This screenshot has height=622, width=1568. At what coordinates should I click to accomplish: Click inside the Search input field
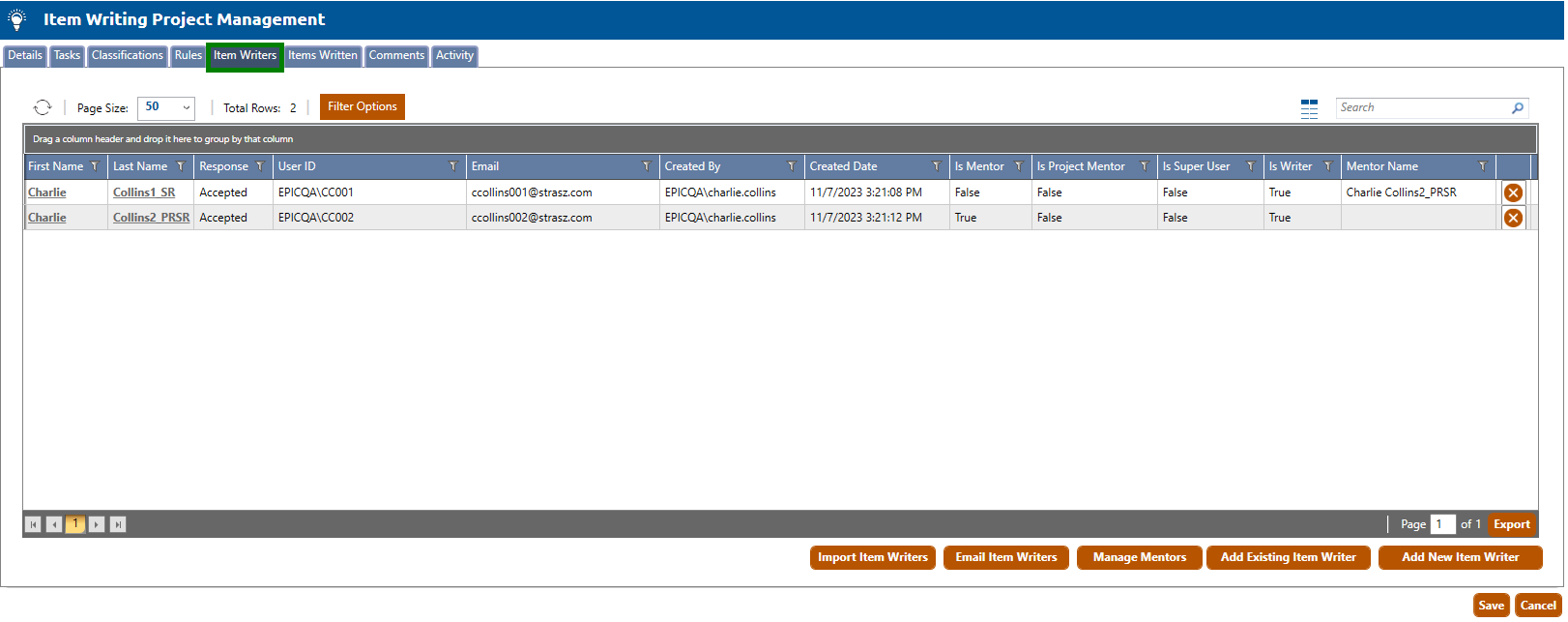(x=1419, y=107)
